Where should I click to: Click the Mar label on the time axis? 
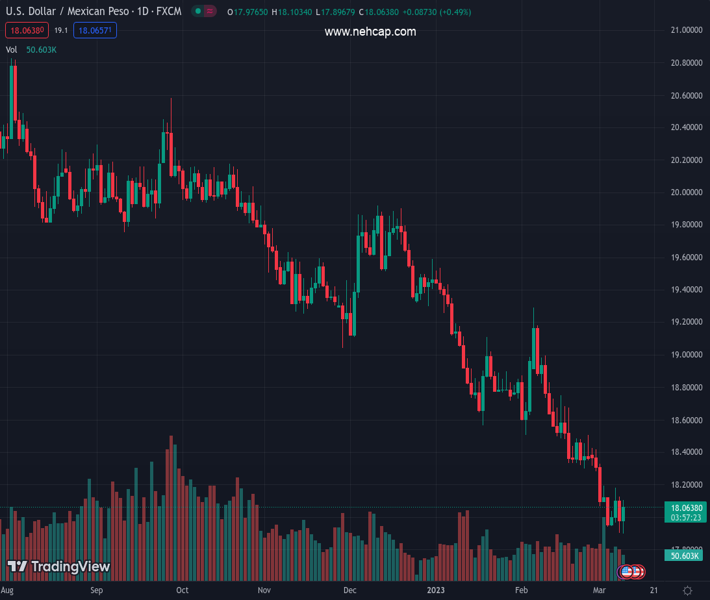599,590
